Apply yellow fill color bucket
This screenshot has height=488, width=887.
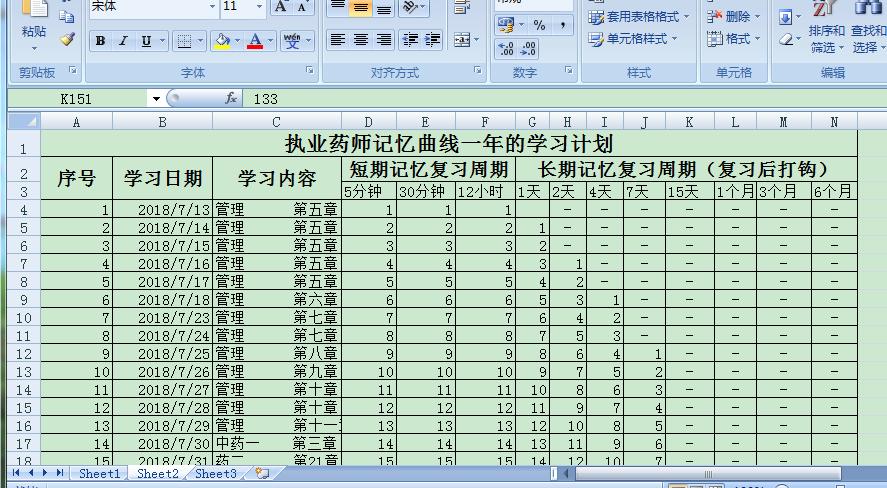pos(222,41)
